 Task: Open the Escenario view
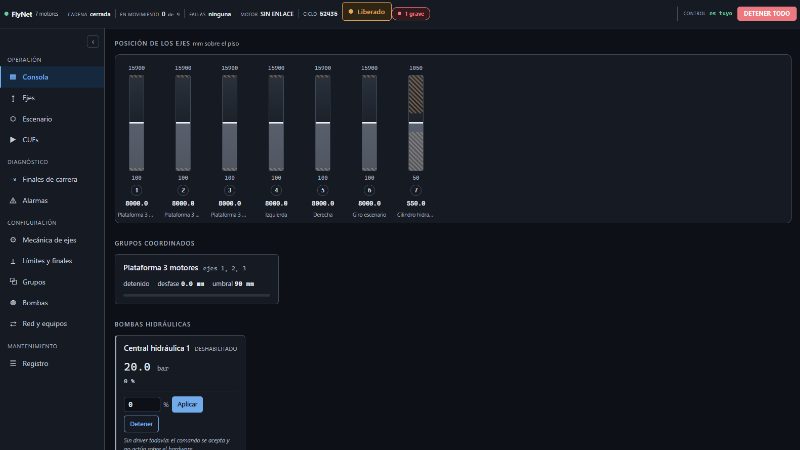pos(52,119)
